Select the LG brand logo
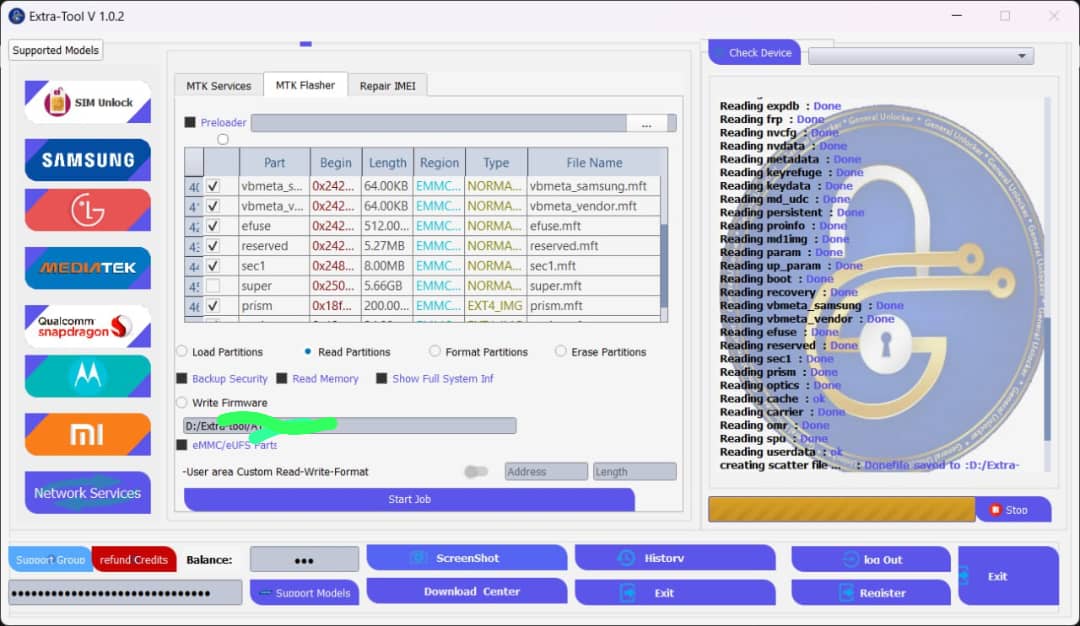The width and height of the screenshot is (1080, 626). pos(88,210)
